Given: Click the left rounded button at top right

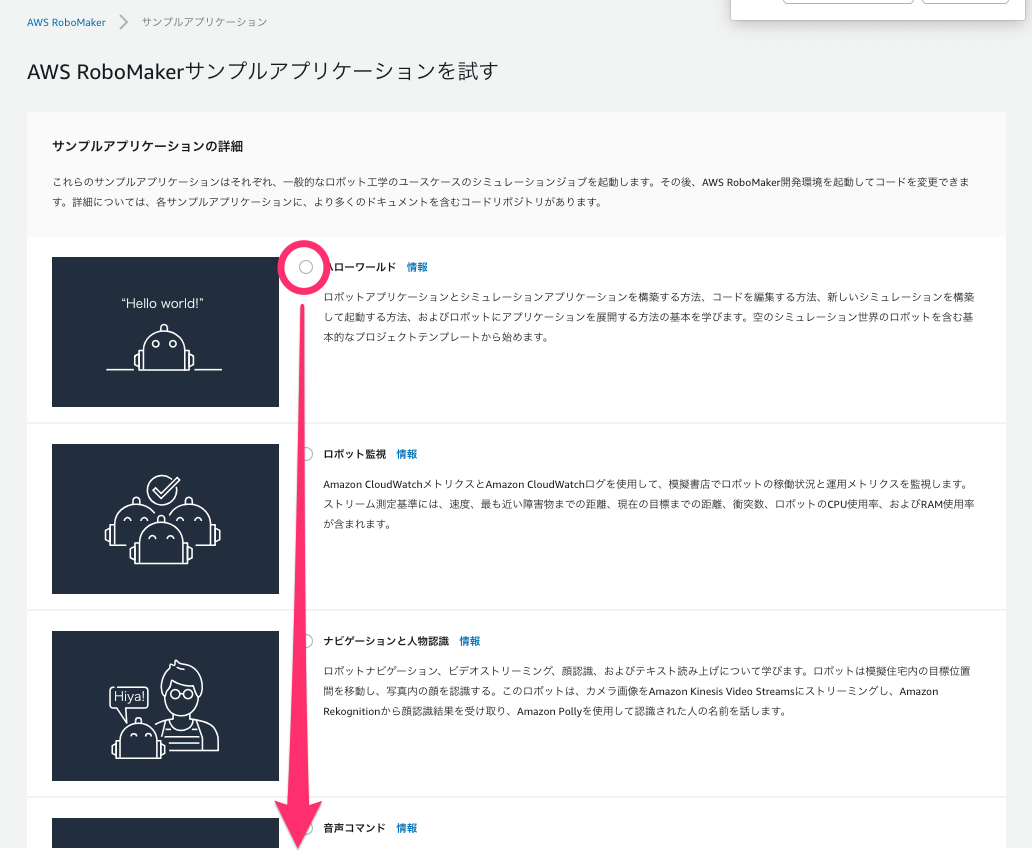Looking at the screenshot, I should (x=847, y=2).
